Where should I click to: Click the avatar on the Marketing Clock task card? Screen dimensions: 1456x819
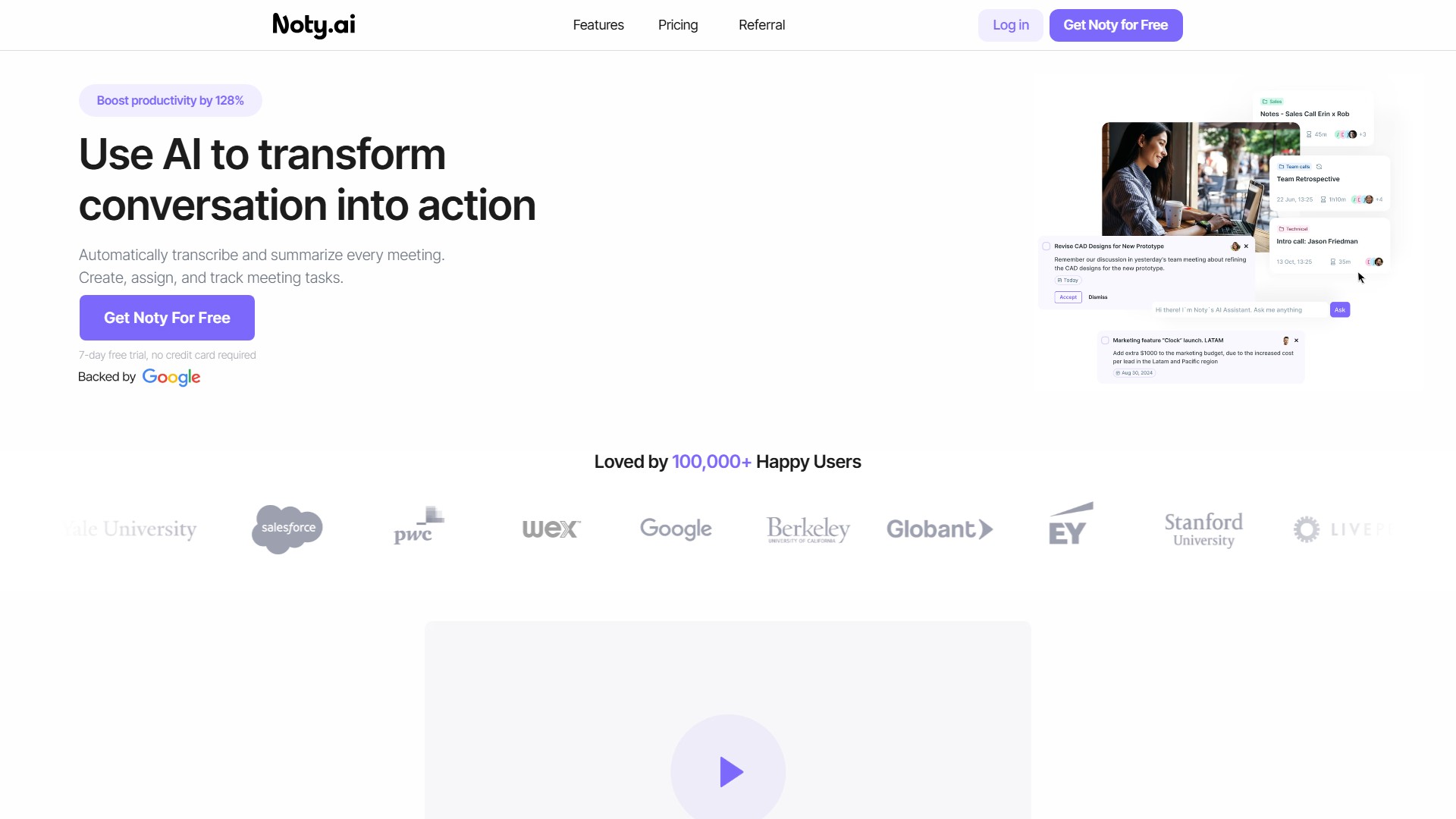coord(1286,340)
